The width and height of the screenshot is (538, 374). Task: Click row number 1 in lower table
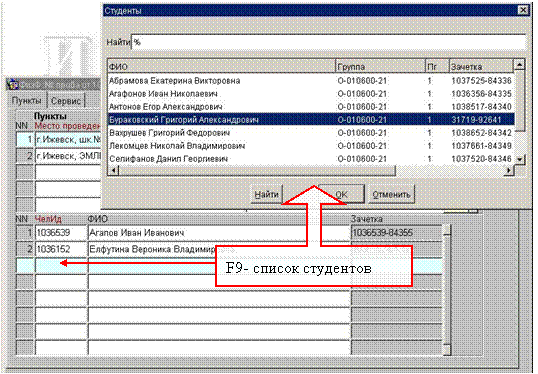[25, 233]
